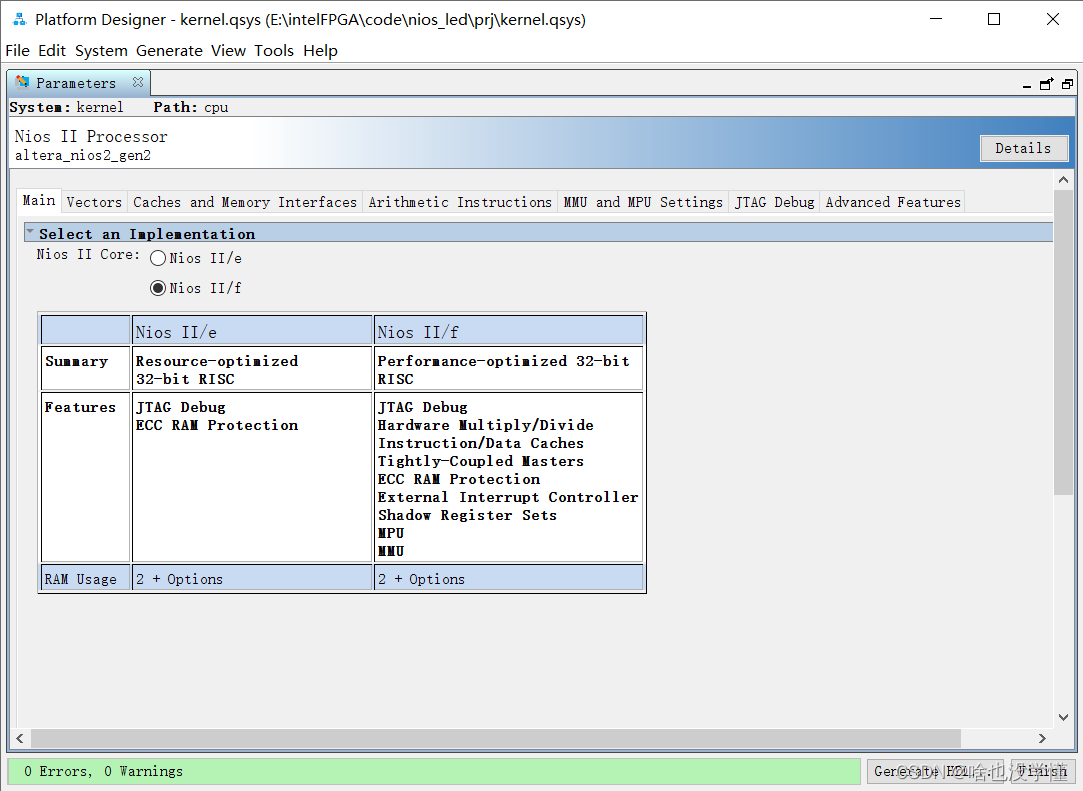Click the 'System: kernel' label

pyautogui.click(x=66, y=107)
